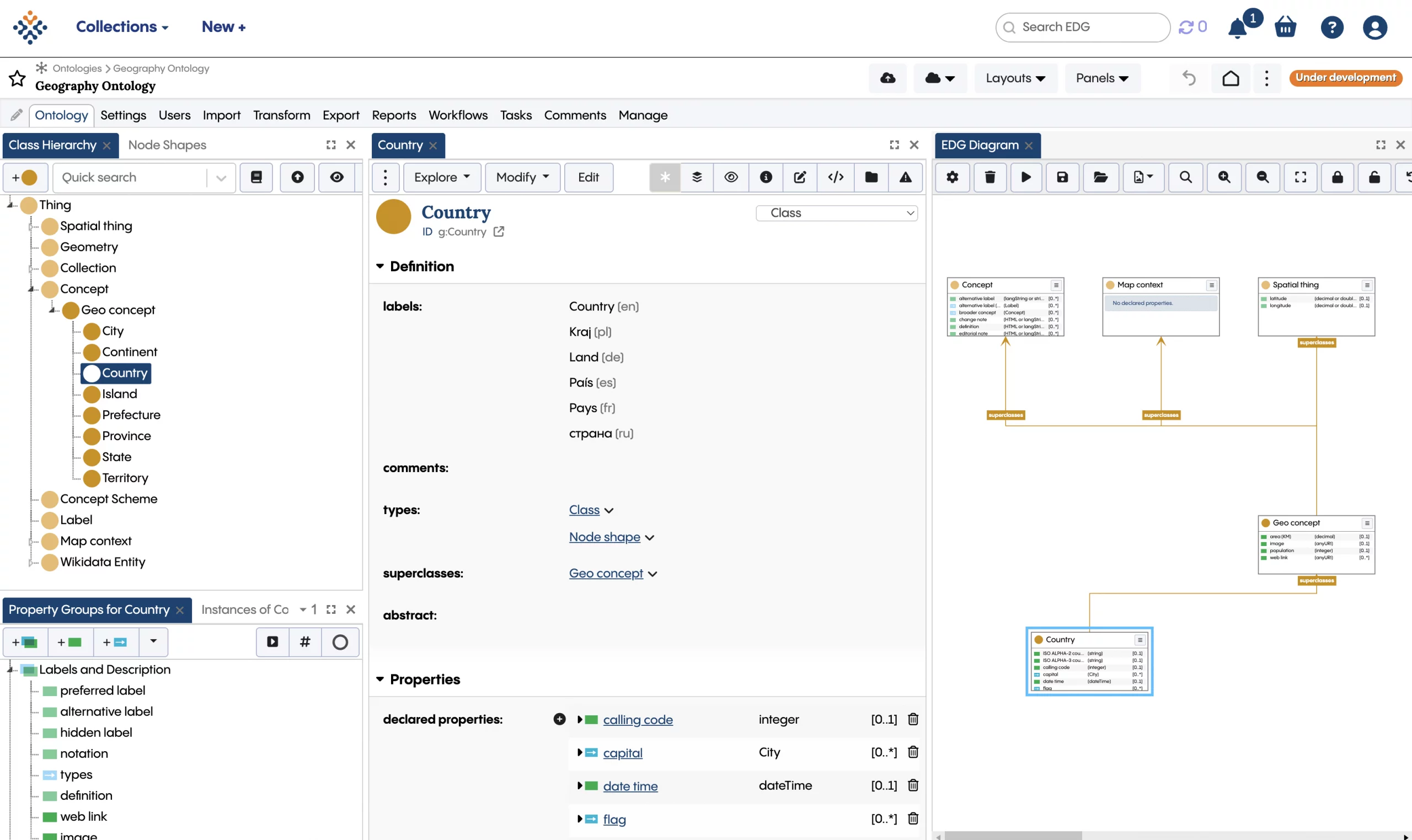Open the Class type dropdown

(837, 213)
